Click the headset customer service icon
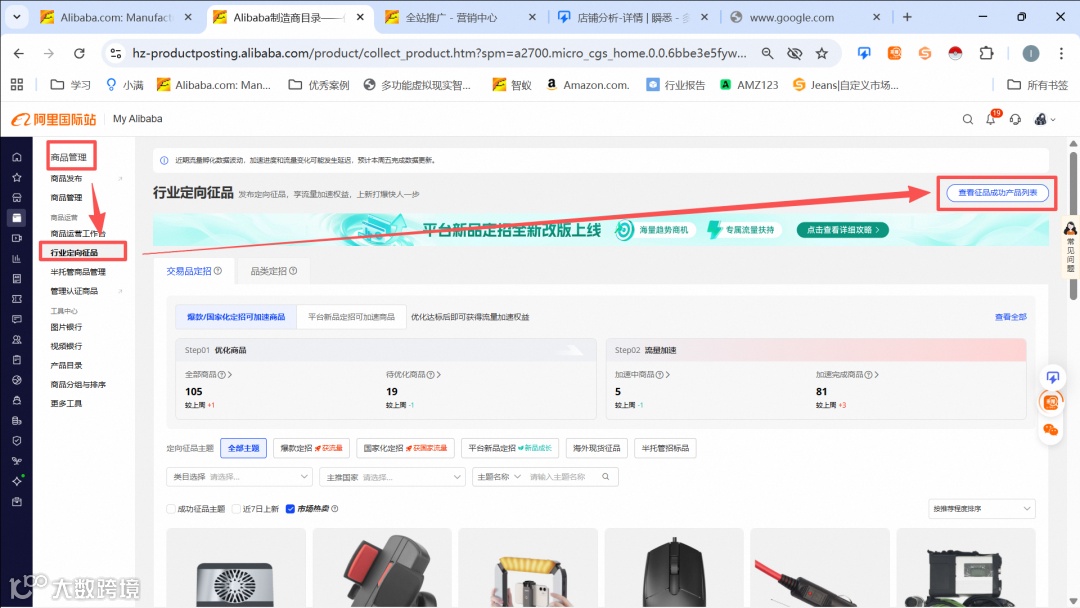The height and width of the screenshot is (608, 1080). tap(1015, 119)
